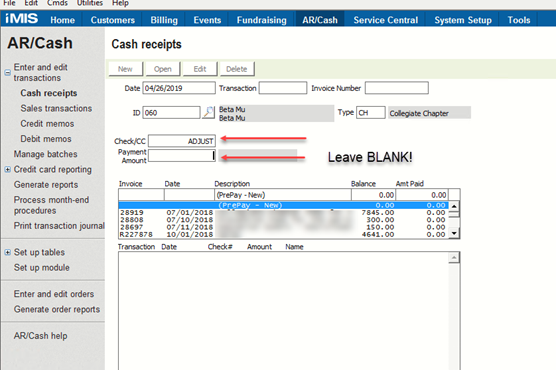556x370 pixels.
Task: Open the Billing tab
Action: pos(164,20)
